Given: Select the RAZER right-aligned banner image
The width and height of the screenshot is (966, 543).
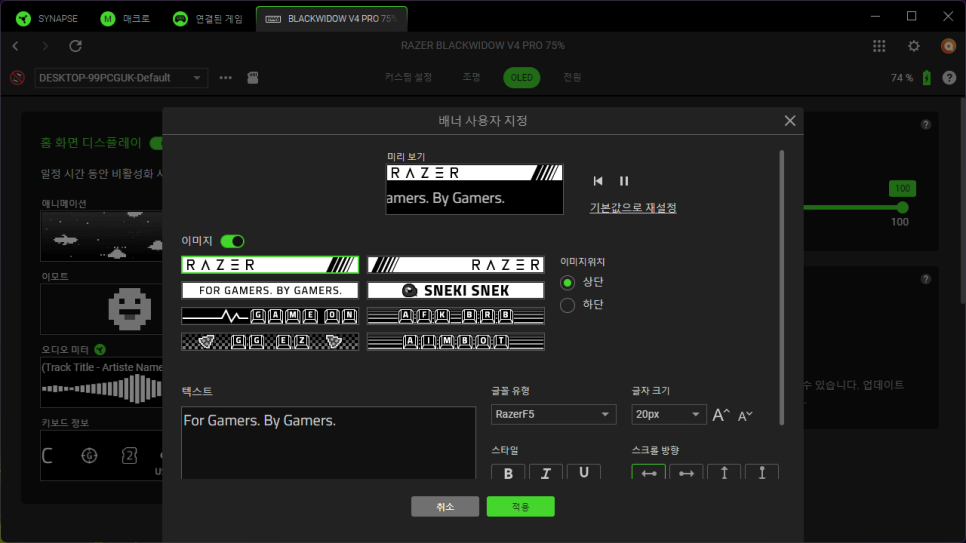Looking at the screenshot, I should click(x=456, y=265).
